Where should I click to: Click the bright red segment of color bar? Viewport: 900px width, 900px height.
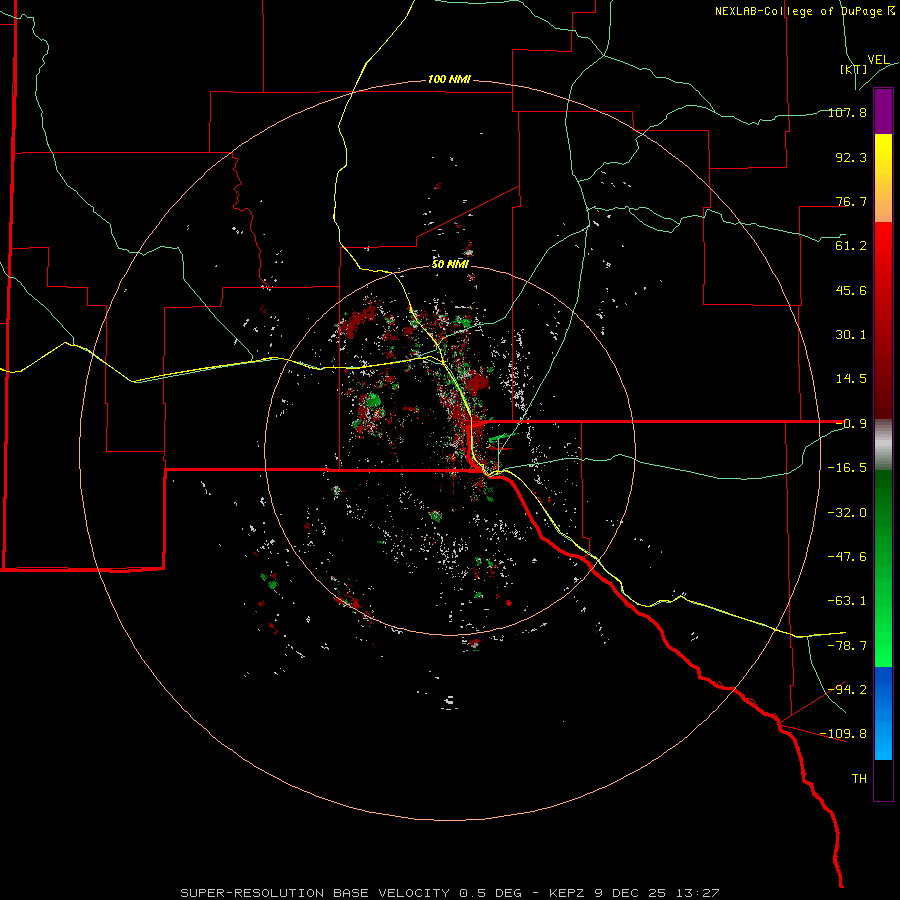click(x=883, y=320)
